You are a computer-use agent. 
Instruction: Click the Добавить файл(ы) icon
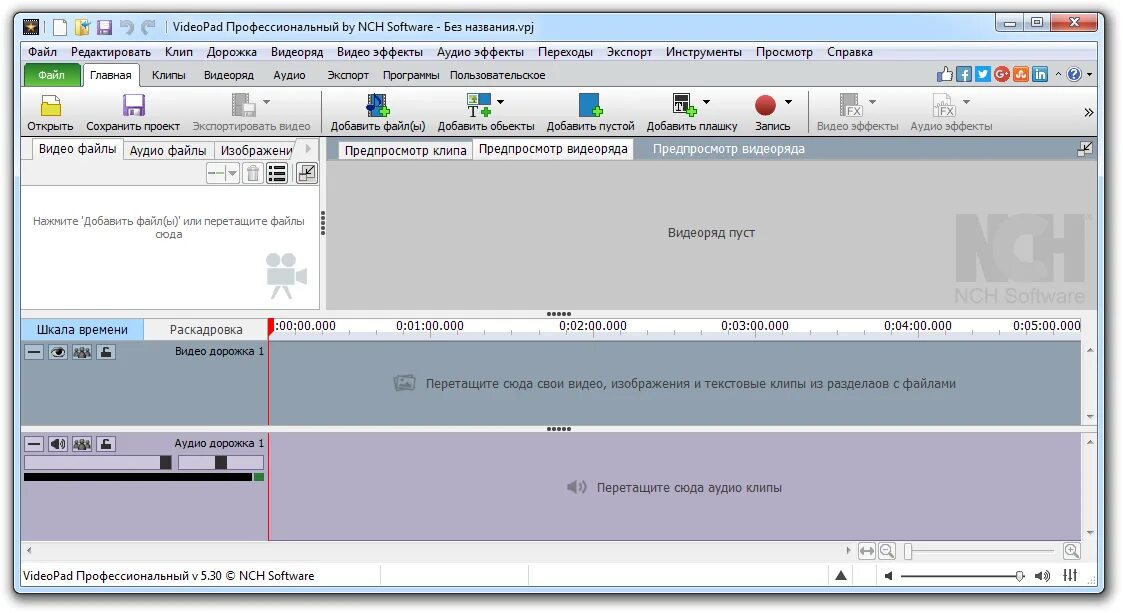point(377,105)
